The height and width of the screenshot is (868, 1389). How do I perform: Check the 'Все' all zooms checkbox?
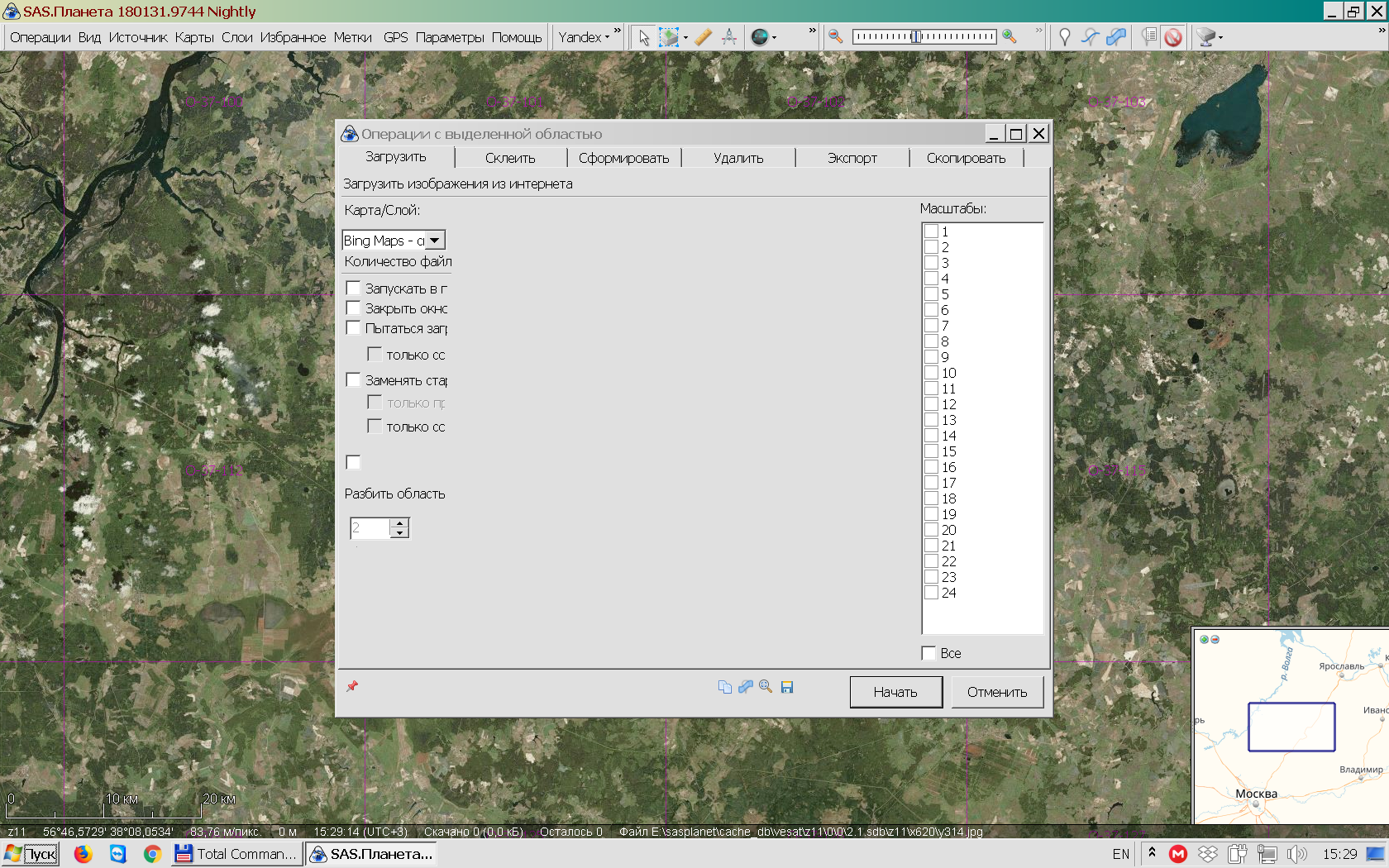click(928, 653)
